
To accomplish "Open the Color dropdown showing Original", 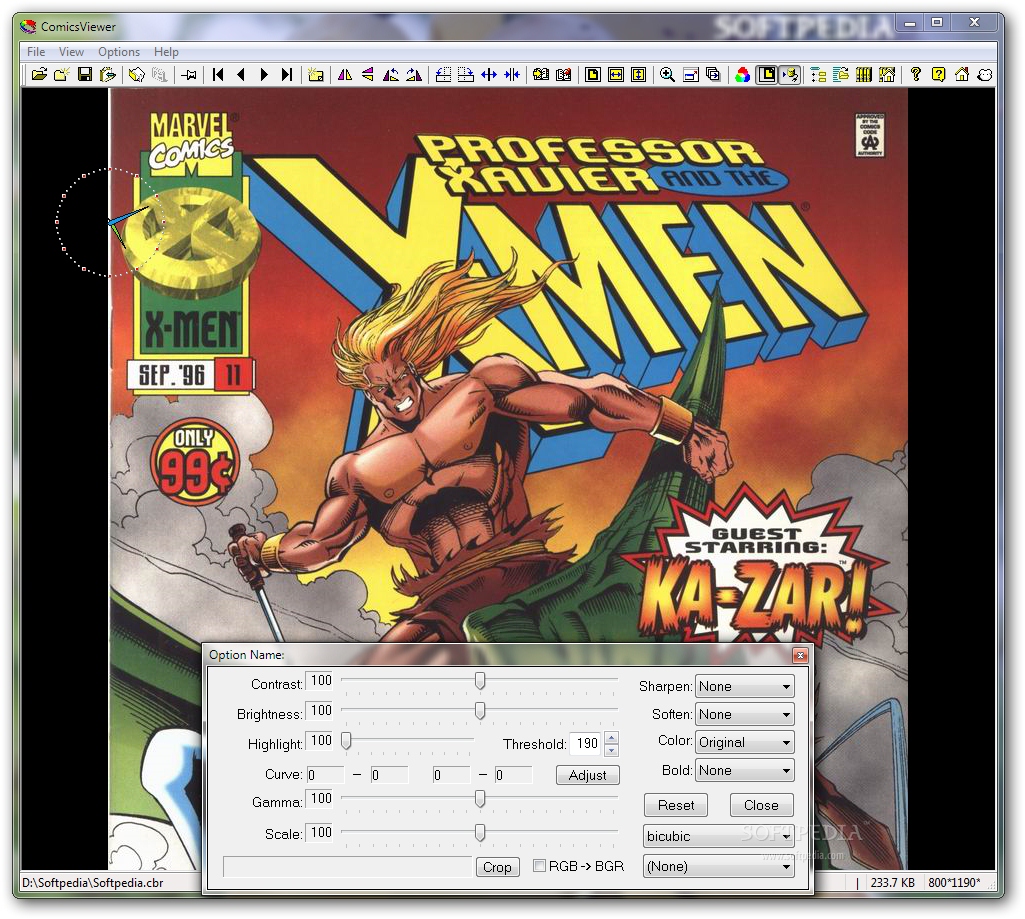I will pyautogui.click(x=745, y=743).
